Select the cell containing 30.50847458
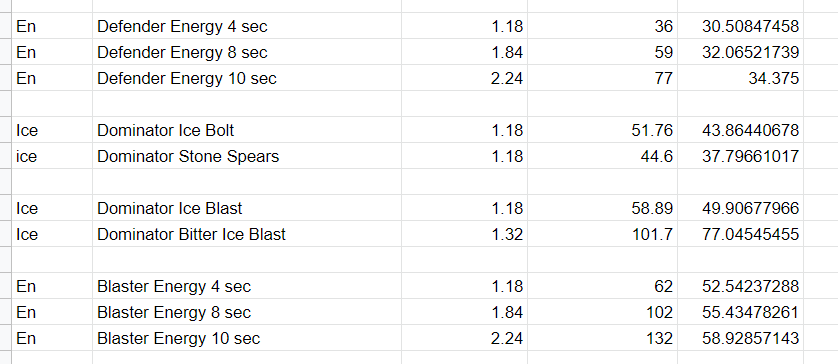The height and width of the screenshot is (364, 838). (741, 26)
